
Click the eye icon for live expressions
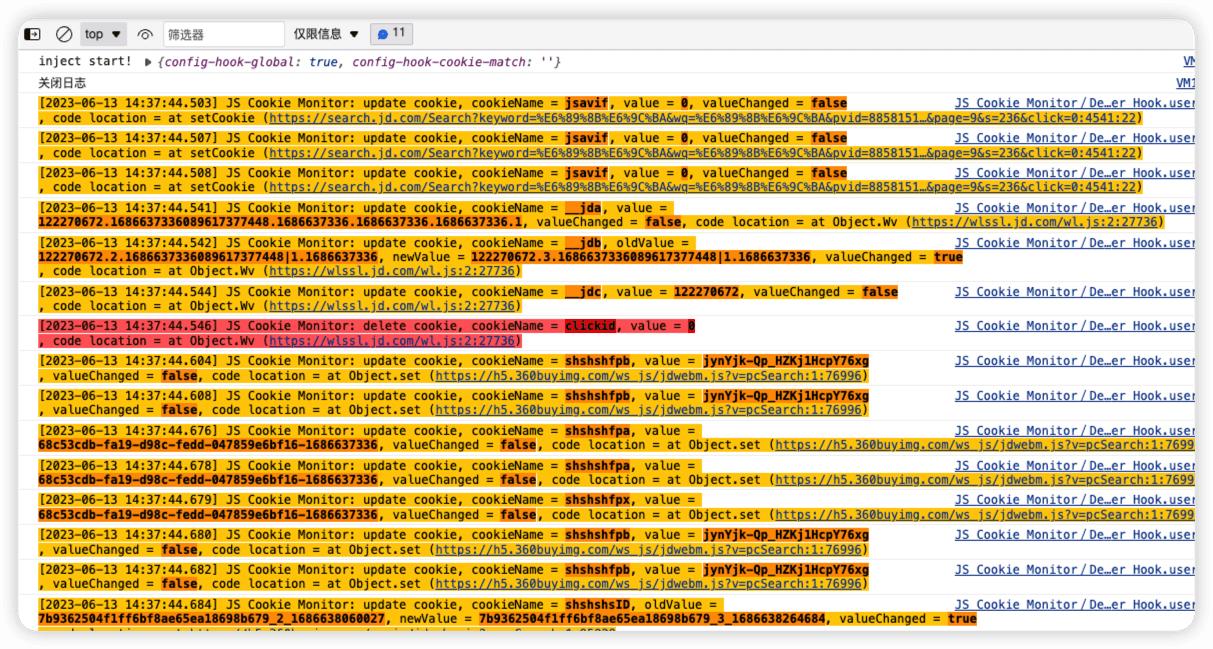(x=145, y=34)
